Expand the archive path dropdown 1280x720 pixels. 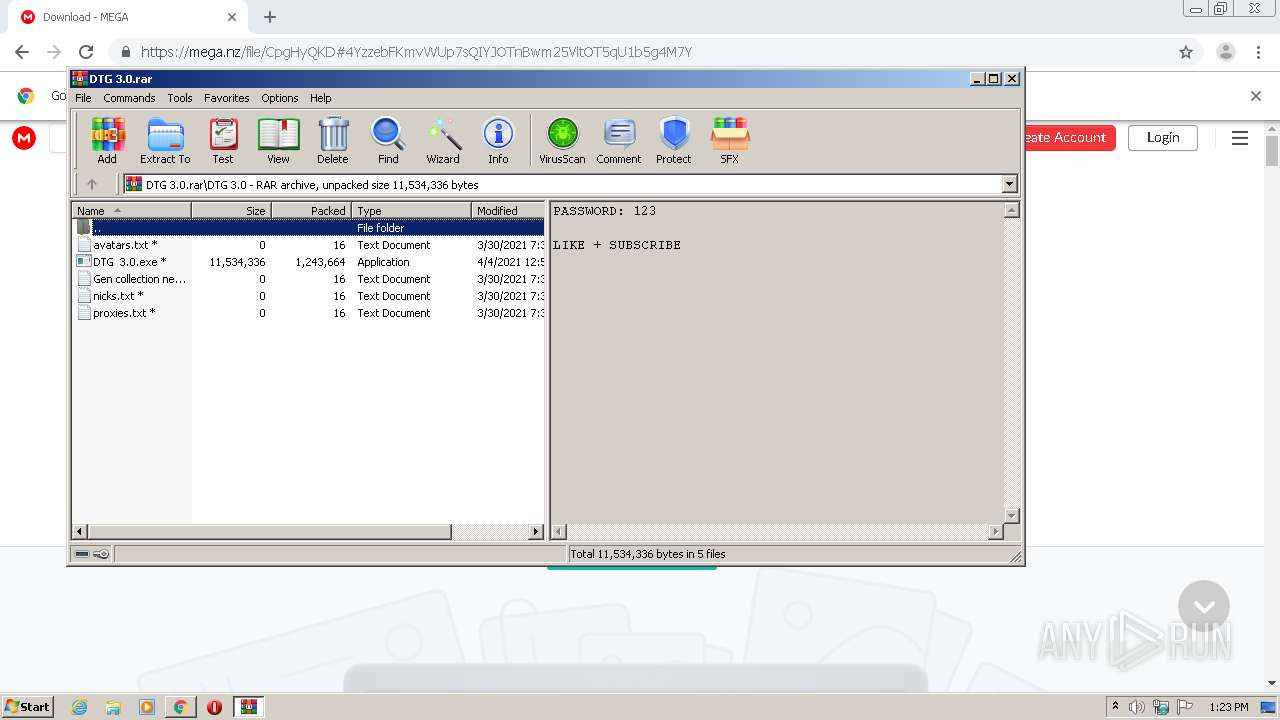tap(1009, 184)
